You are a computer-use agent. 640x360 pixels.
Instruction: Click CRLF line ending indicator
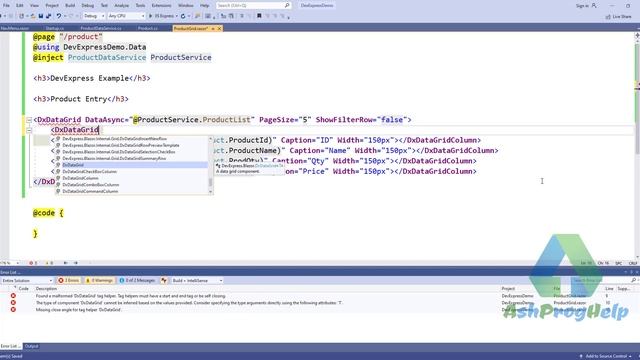click(x=633, y=263)
